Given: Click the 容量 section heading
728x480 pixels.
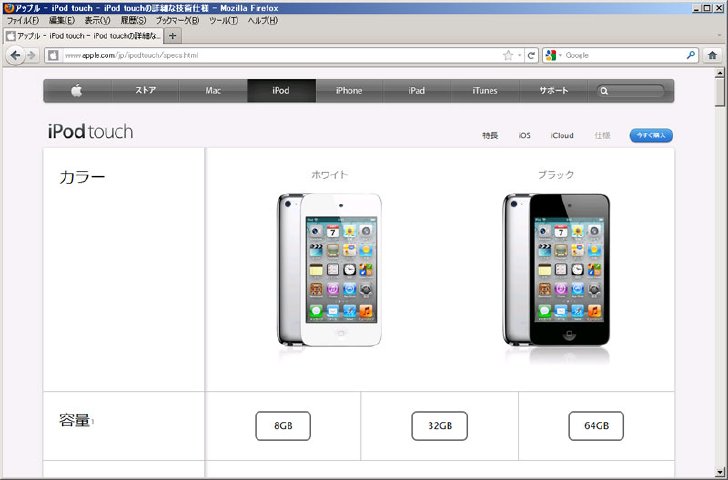Looking at the screenshot, I should 74,420.
